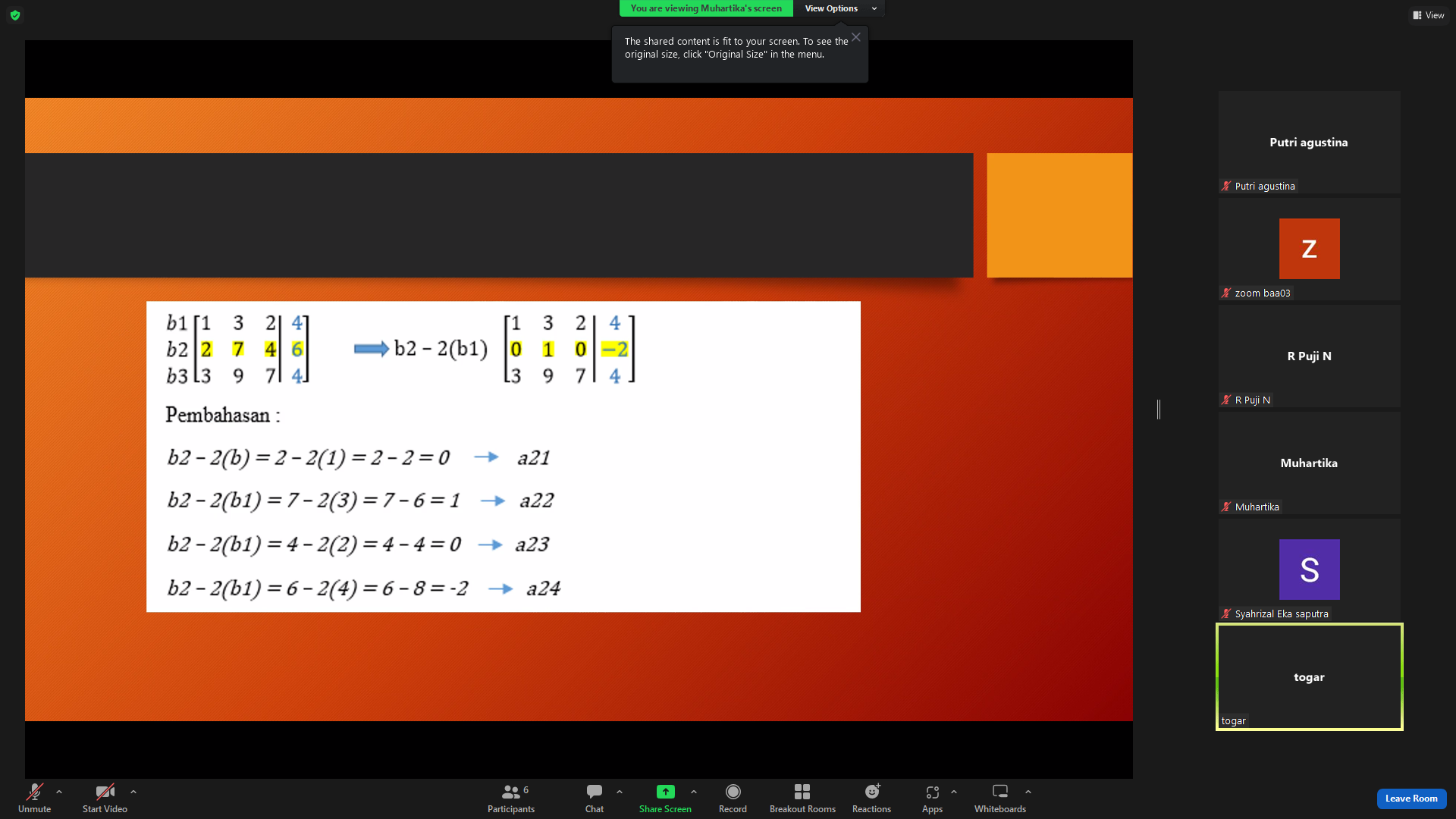Viewport: 1456px width, 819px height.
Task: Open audio settings arrow next to Unmute
Action: pos(59,792)
